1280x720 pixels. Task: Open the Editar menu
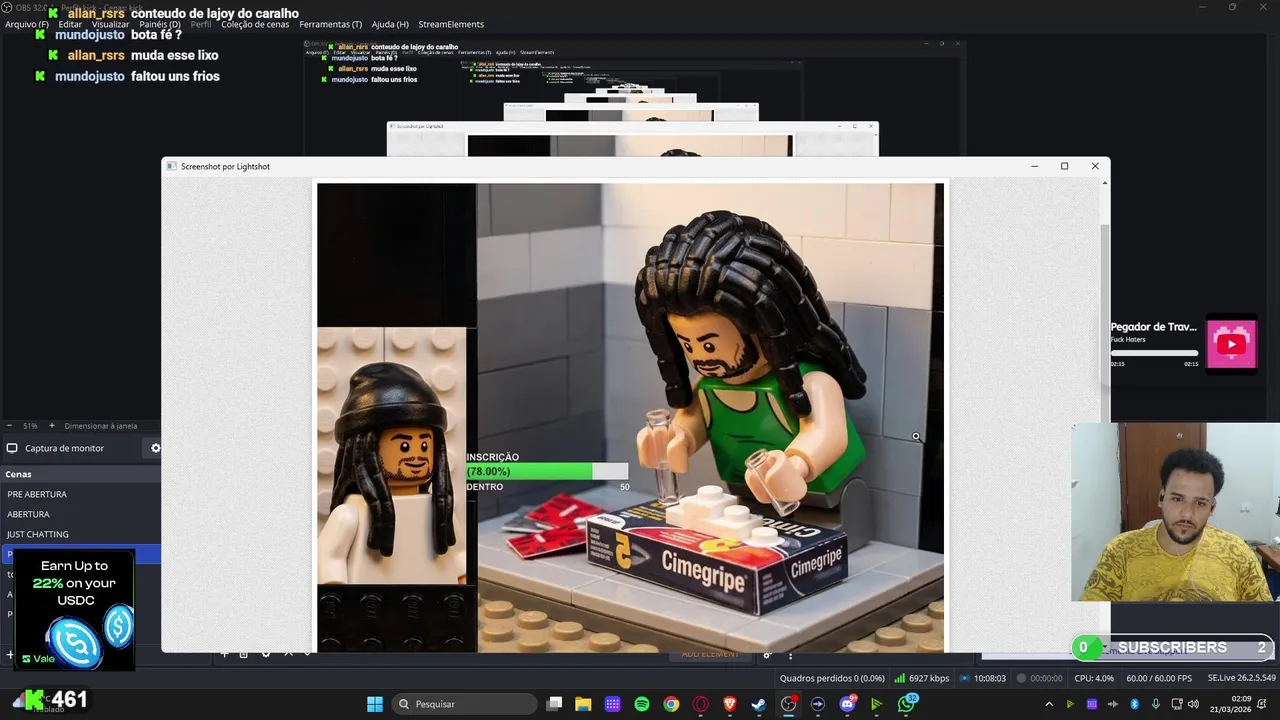point(70,24)
